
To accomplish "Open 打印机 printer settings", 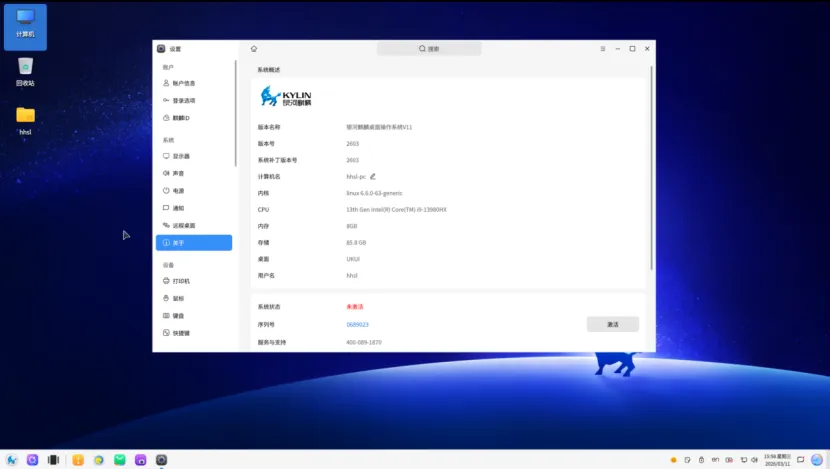I will point(194,281).
